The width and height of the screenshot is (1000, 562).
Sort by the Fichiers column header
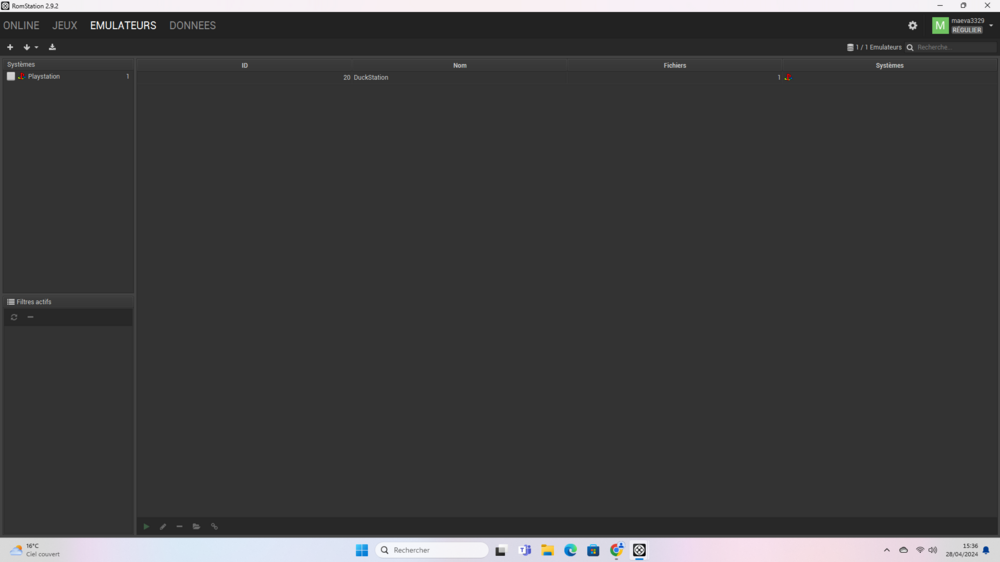coord(674,65)
